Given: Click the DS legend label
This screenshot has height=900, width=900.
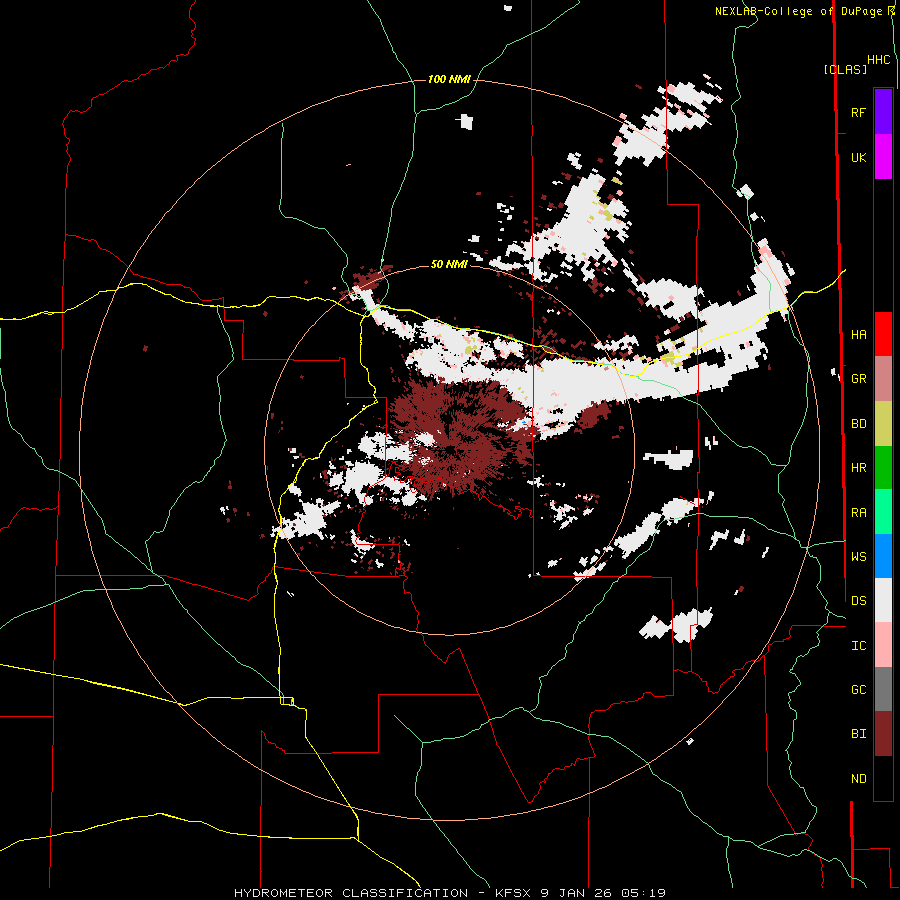Looking at the screenshot, I should coord(858,601).
